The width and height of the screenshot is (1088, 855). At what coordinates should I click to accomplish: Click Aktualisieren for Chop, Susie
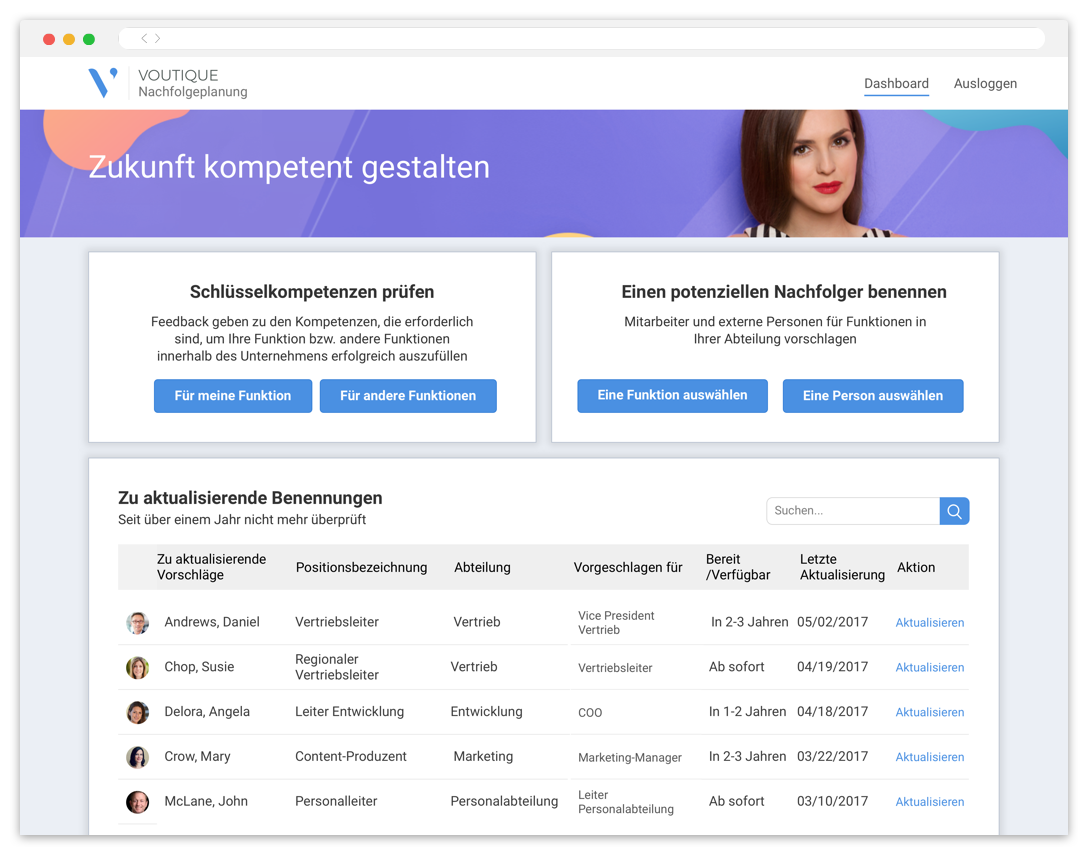[x=929, y=668]
